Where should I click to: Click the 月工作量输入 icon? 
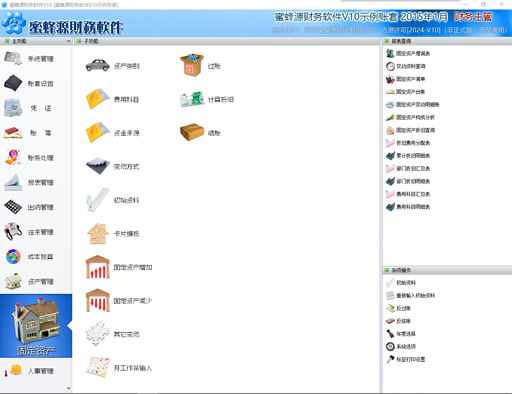[98, 367]
